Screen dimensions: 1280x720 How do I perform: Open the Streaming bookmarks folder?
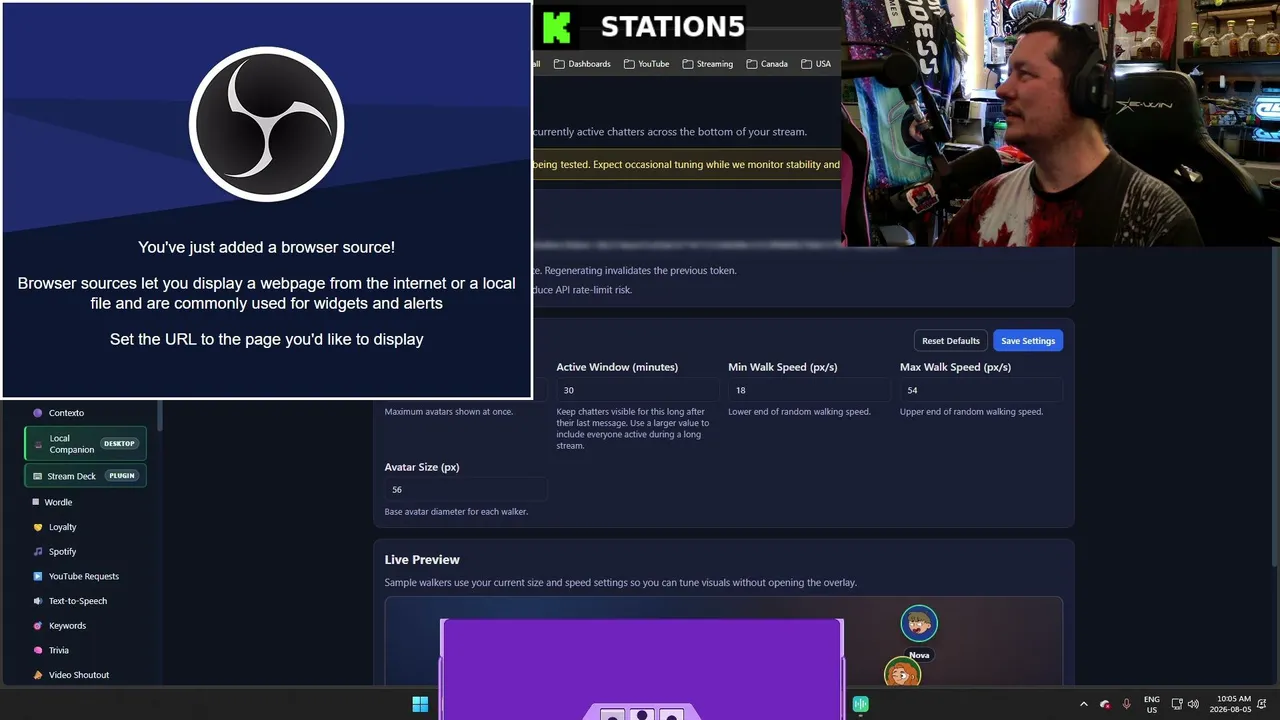[707, 64]
